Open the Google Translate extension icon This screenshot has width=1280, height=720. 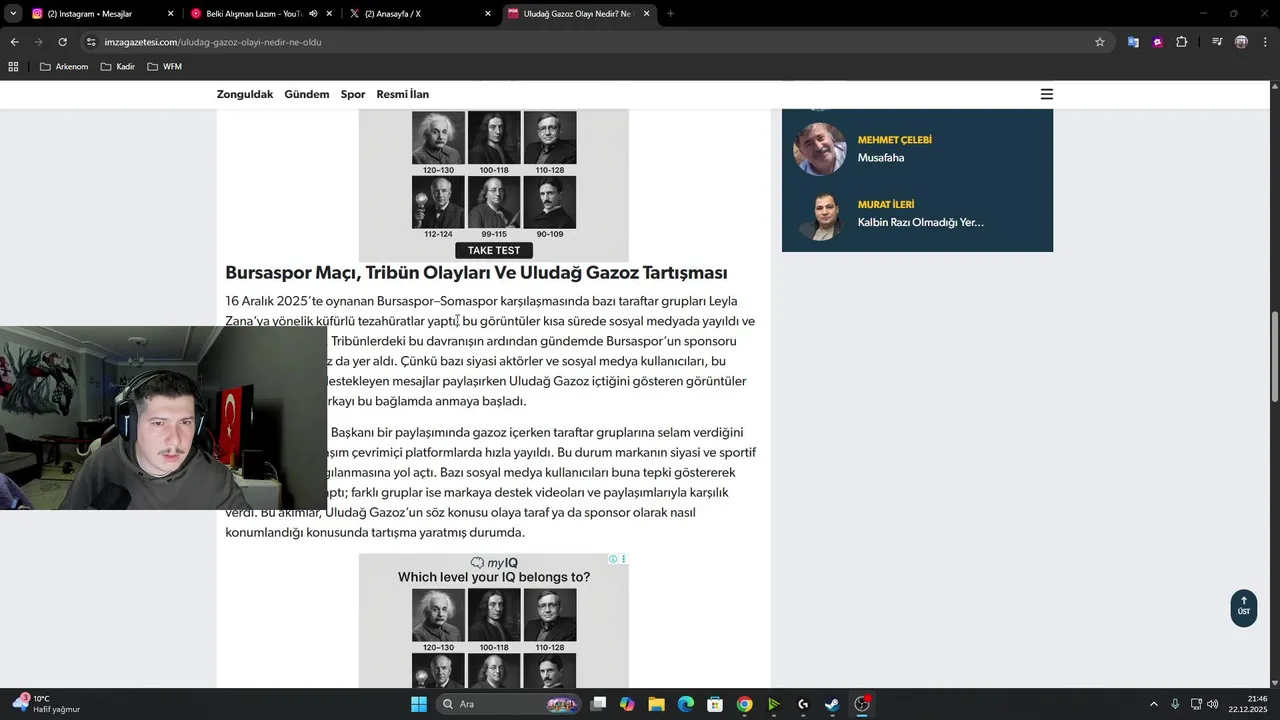coord(1133,42)
